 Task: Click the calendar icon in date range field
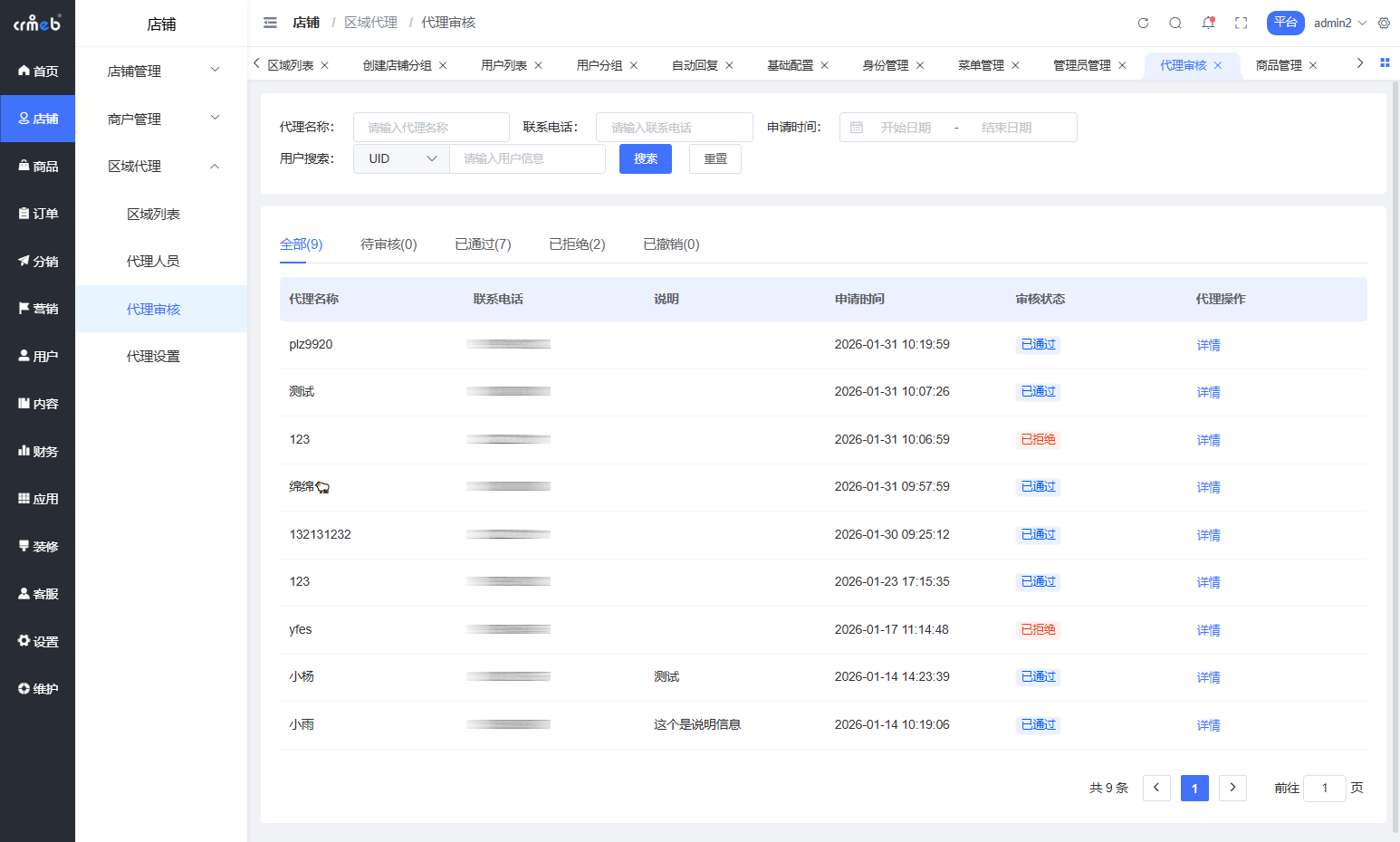[857, 128]
